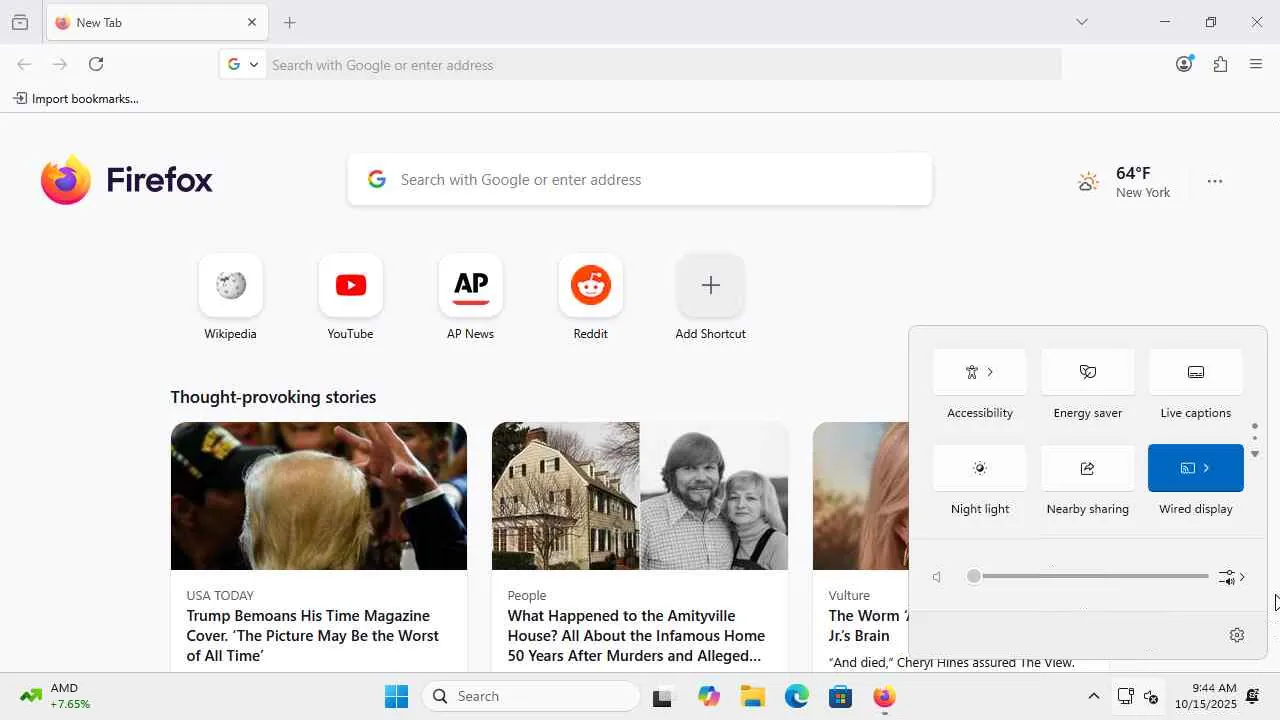The image size is (1280, 720).
Task: Open File Explorer from taskbar
Action: tap(753, 696)
